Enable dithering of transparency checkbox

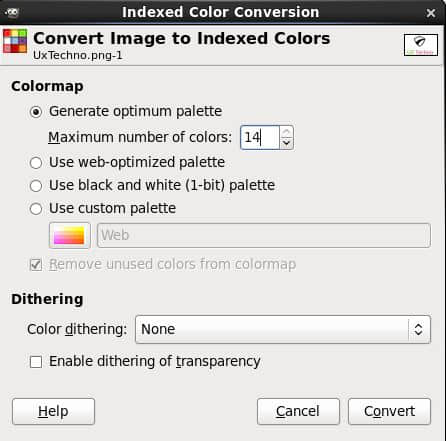36,362
